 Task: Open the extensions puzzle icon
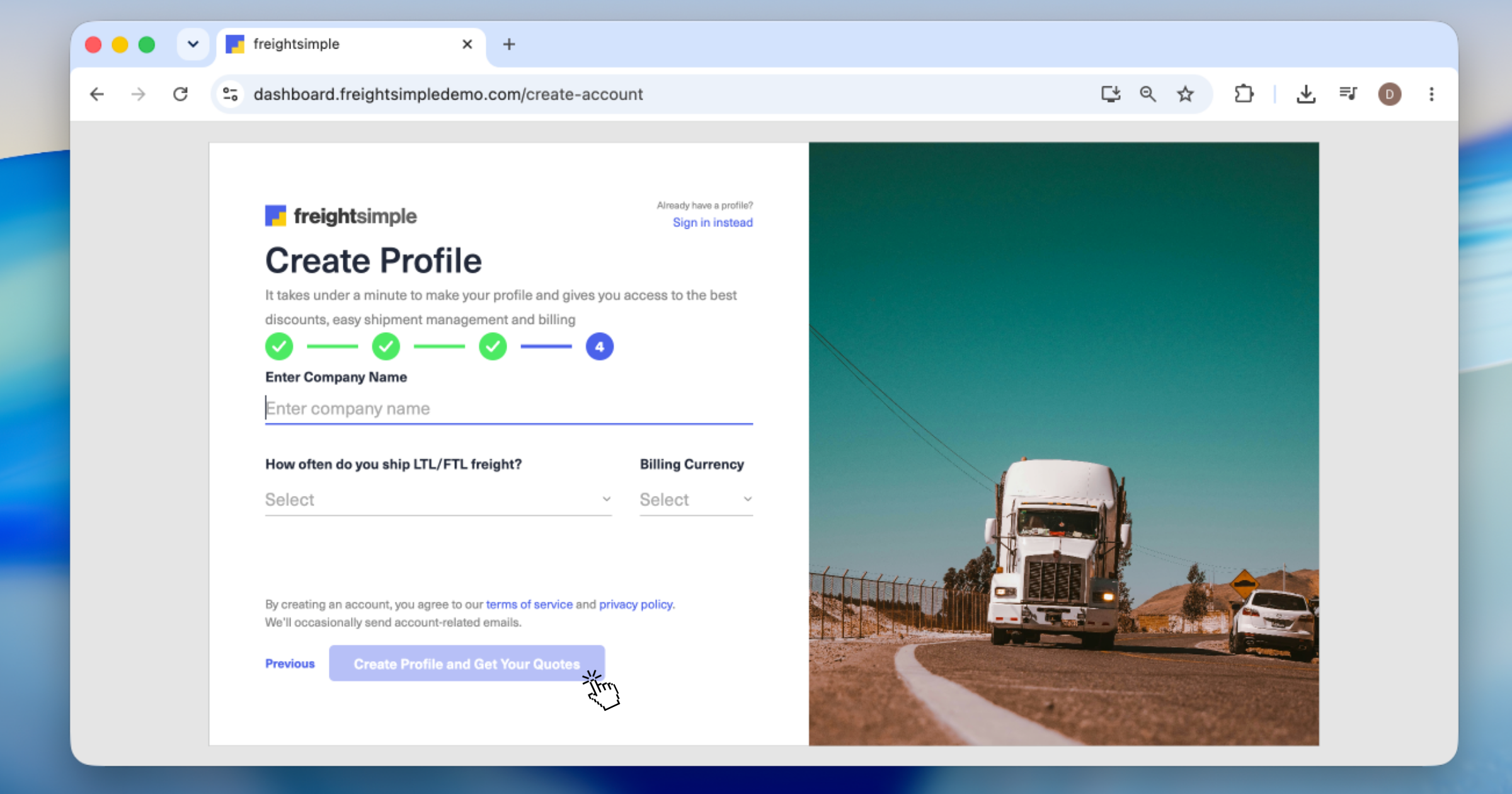(x=1244, y=95)
